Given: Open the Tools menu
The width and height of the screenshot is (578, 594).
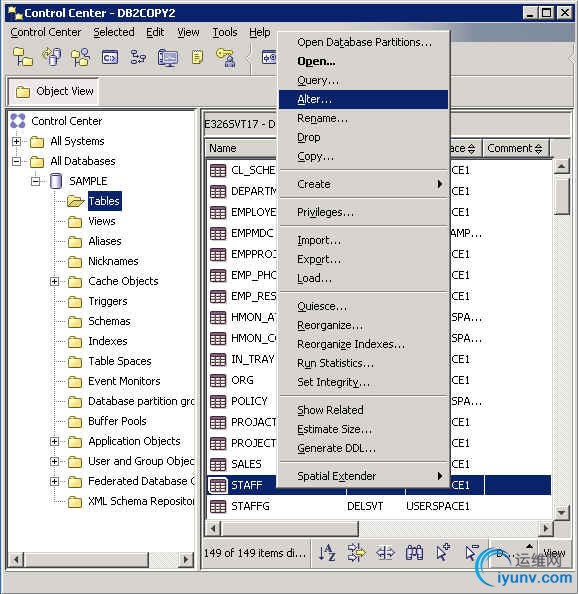Looking at the screenshot, I should (x=225, y=33).
